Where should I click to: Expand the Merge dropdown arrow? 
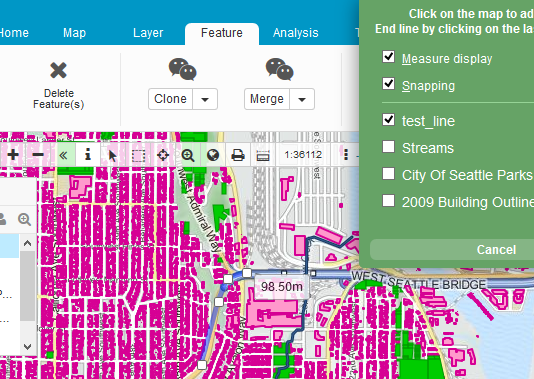(302, 99)
